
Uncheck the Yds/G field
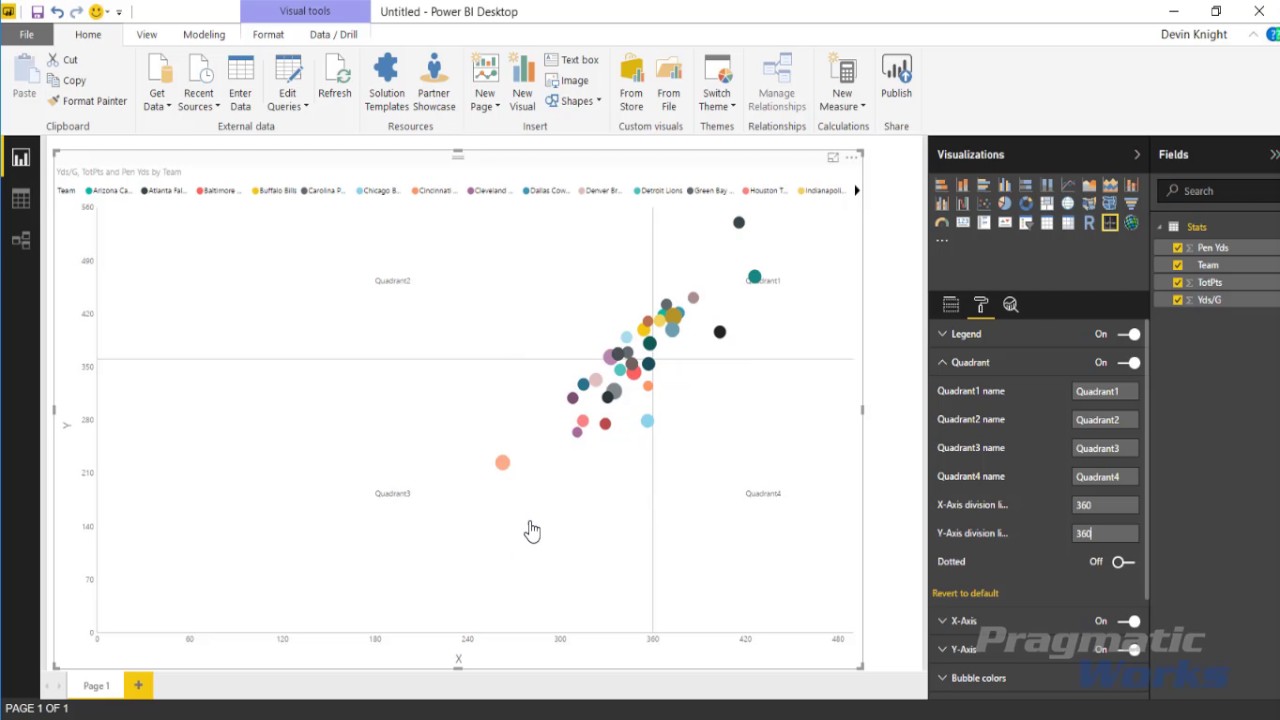pyautogui.click(x=1177, y=300)
